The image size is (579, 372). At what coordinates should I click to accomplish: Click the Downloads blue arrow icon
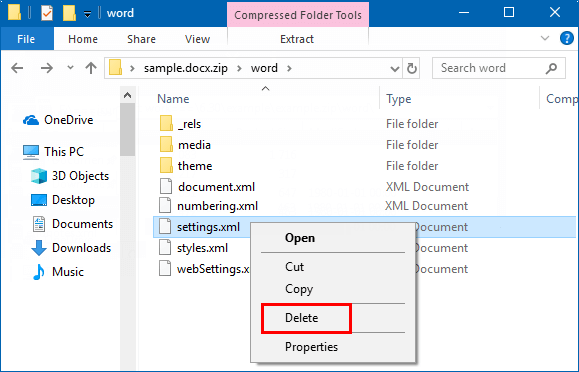pyautogui.click(x=39, y=248)
